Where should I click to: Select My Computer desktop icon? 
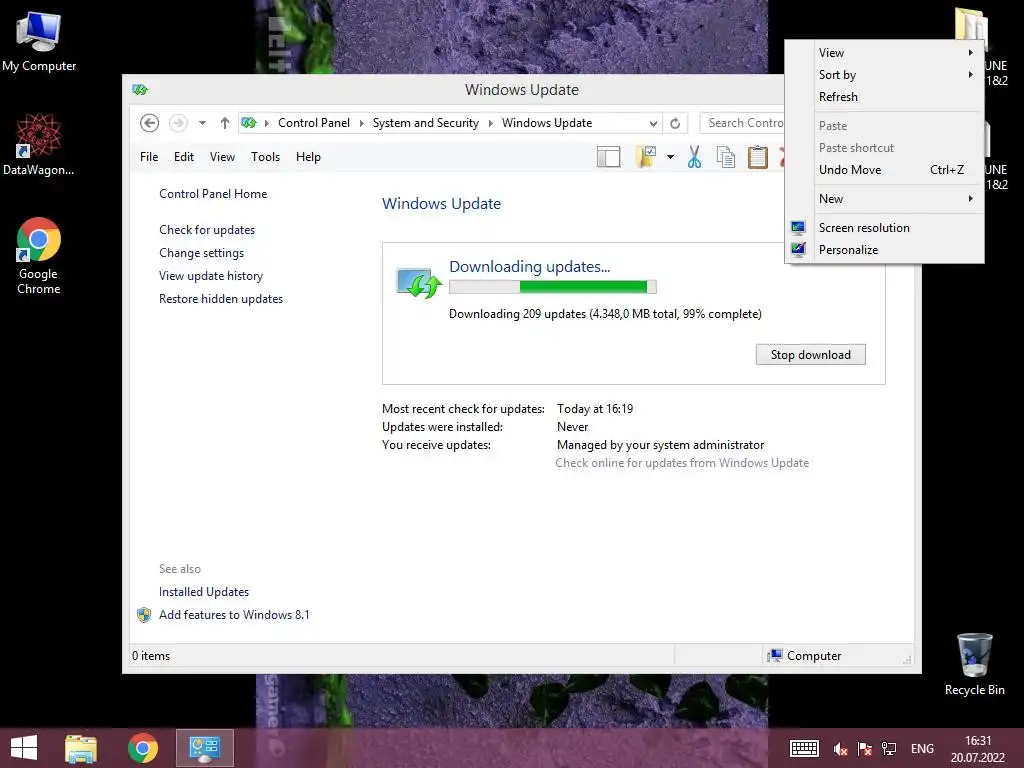(x=39, y=41)
